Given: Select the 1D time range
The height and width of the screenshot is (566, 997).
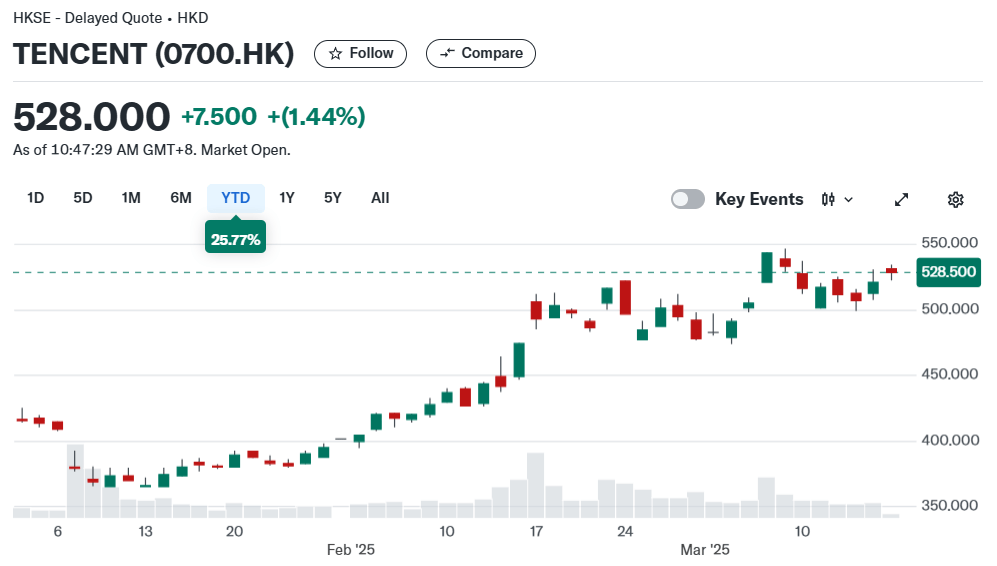Looking at the screenshot, I should click(x=36, y=198).
